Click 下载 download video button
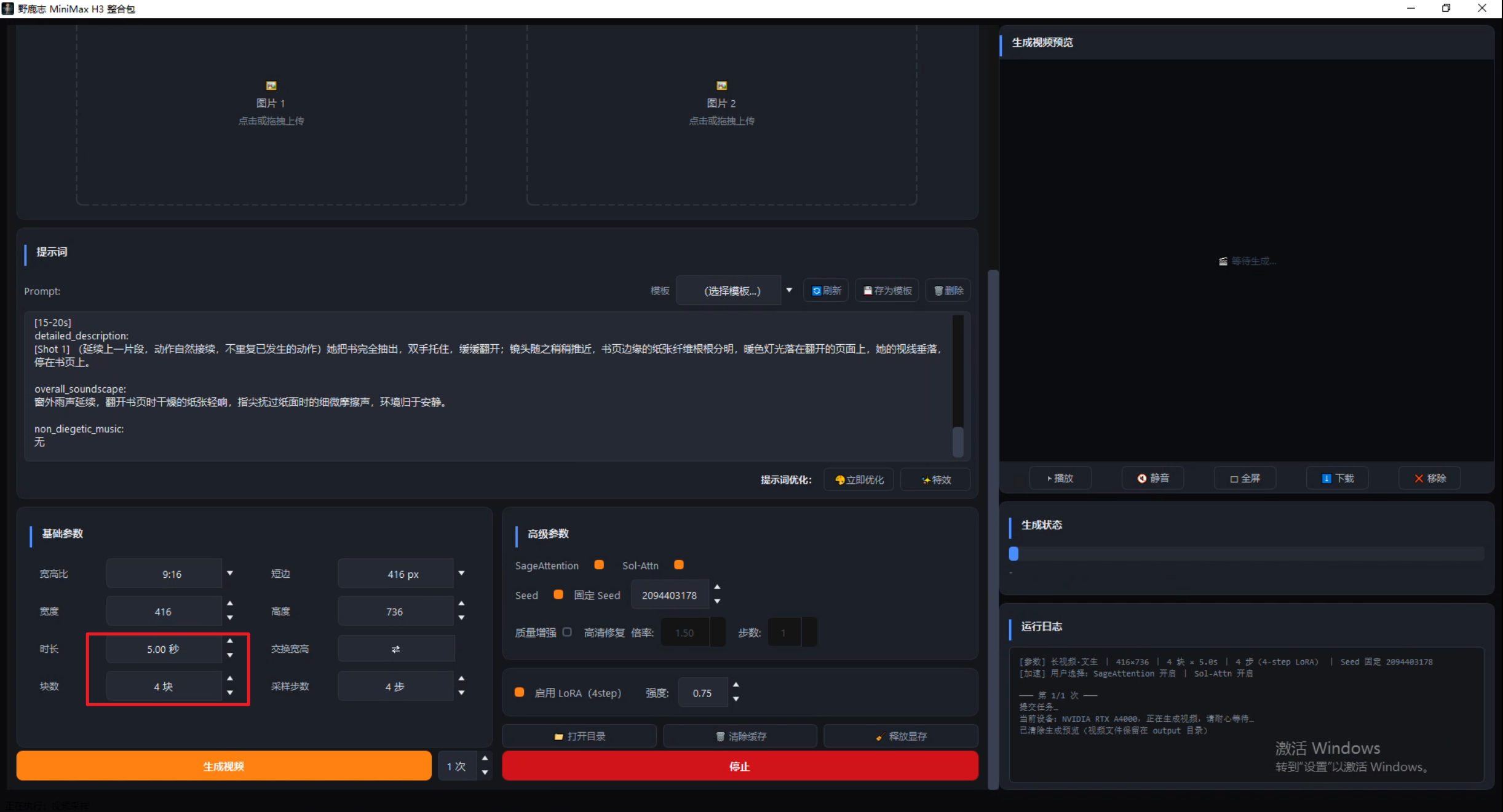This screenshot has width=1503, height=812. (x=1337, y=478)
